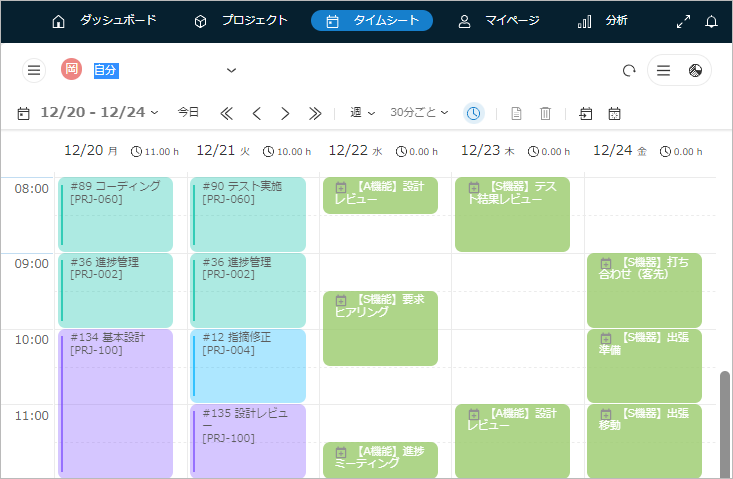Screen dimensions: 733x479
Task: Jump back with double left arrows
Action: pyautogui.click(x=226, y=113)
